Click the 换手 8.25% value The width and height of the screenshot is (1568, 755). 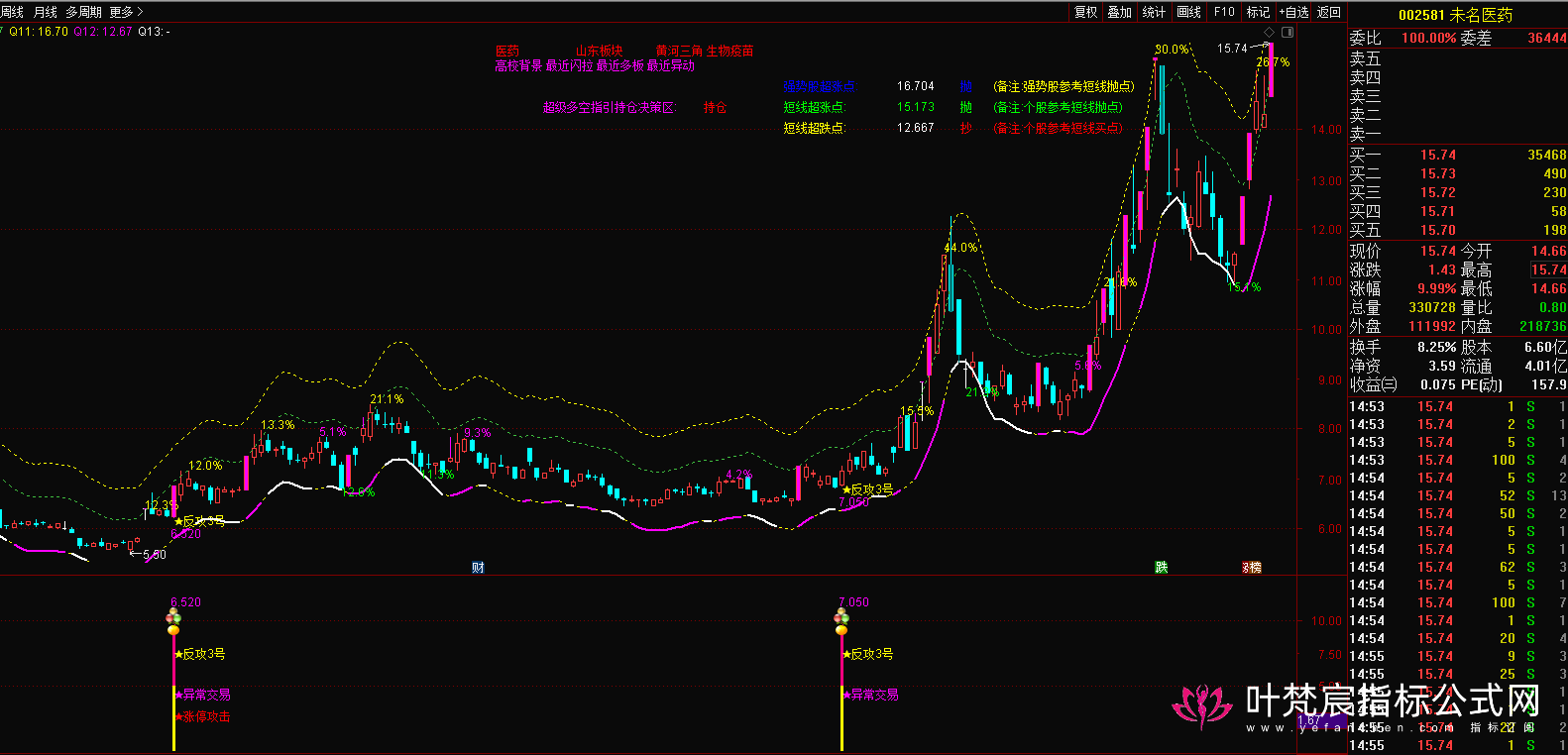tap(1436, 347)
